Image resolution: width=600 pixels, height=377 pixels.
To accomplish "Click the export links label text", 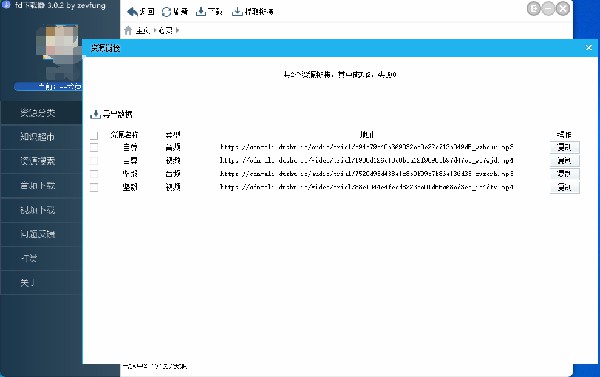I will 117,114.
